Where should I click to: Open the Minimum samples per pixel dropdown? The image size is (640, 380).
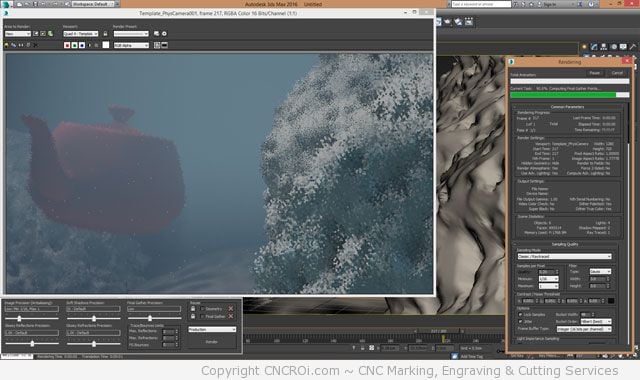548,279
